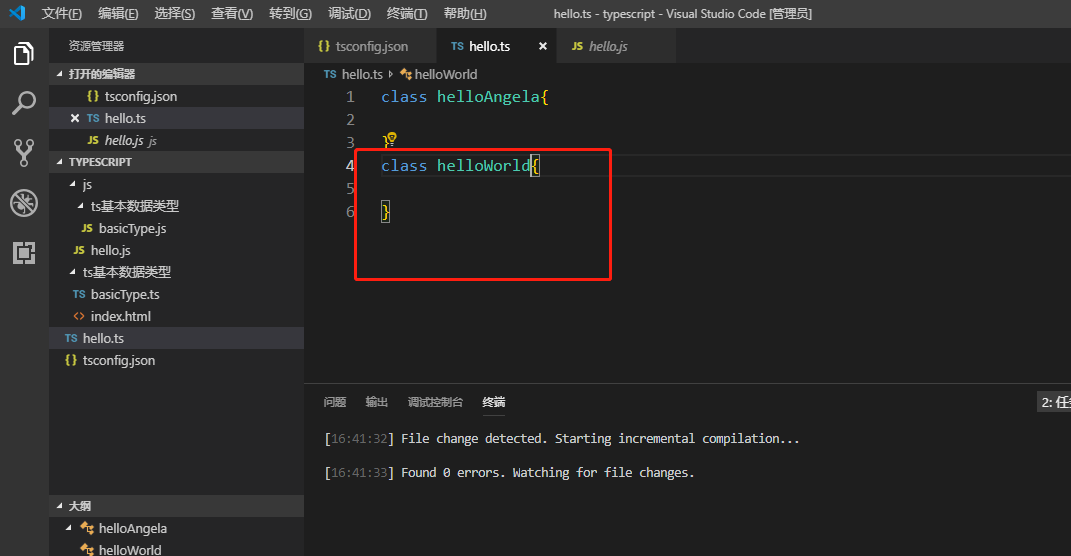Close hello.ts in open editors list
Viewport: 1071px width, 556px height.
[x=75, y=118]
